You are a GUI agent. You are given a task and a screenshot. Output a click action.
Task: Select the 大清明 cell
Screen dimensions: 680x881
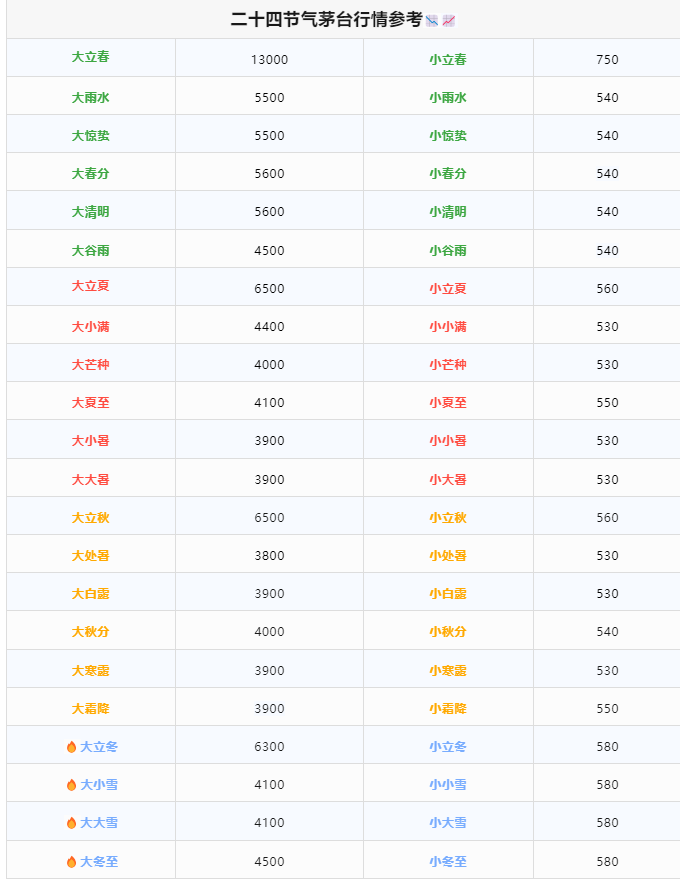(90, 212)
